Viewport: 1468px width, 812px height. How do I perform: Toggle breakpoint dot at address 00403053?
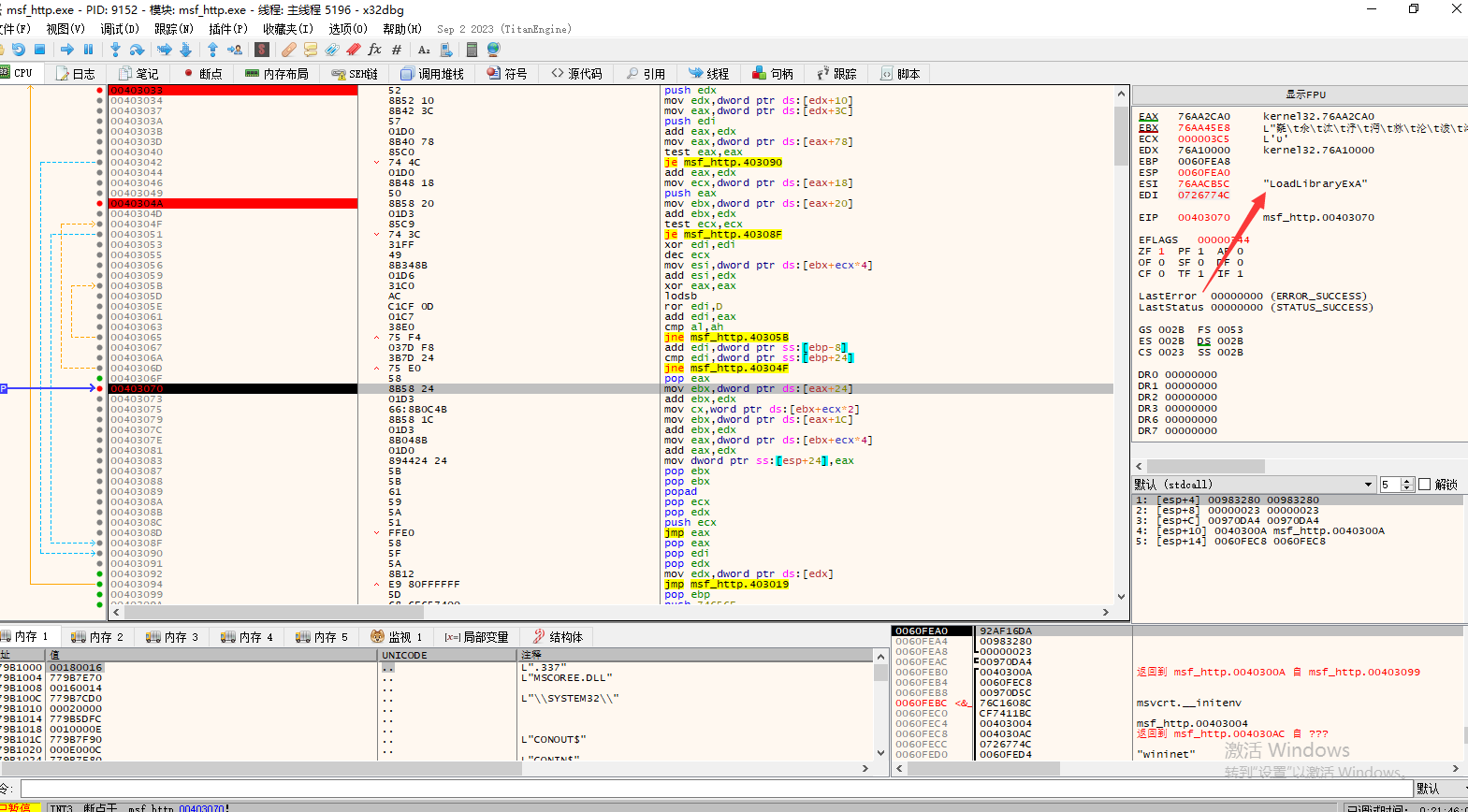(x=100, y=244)
